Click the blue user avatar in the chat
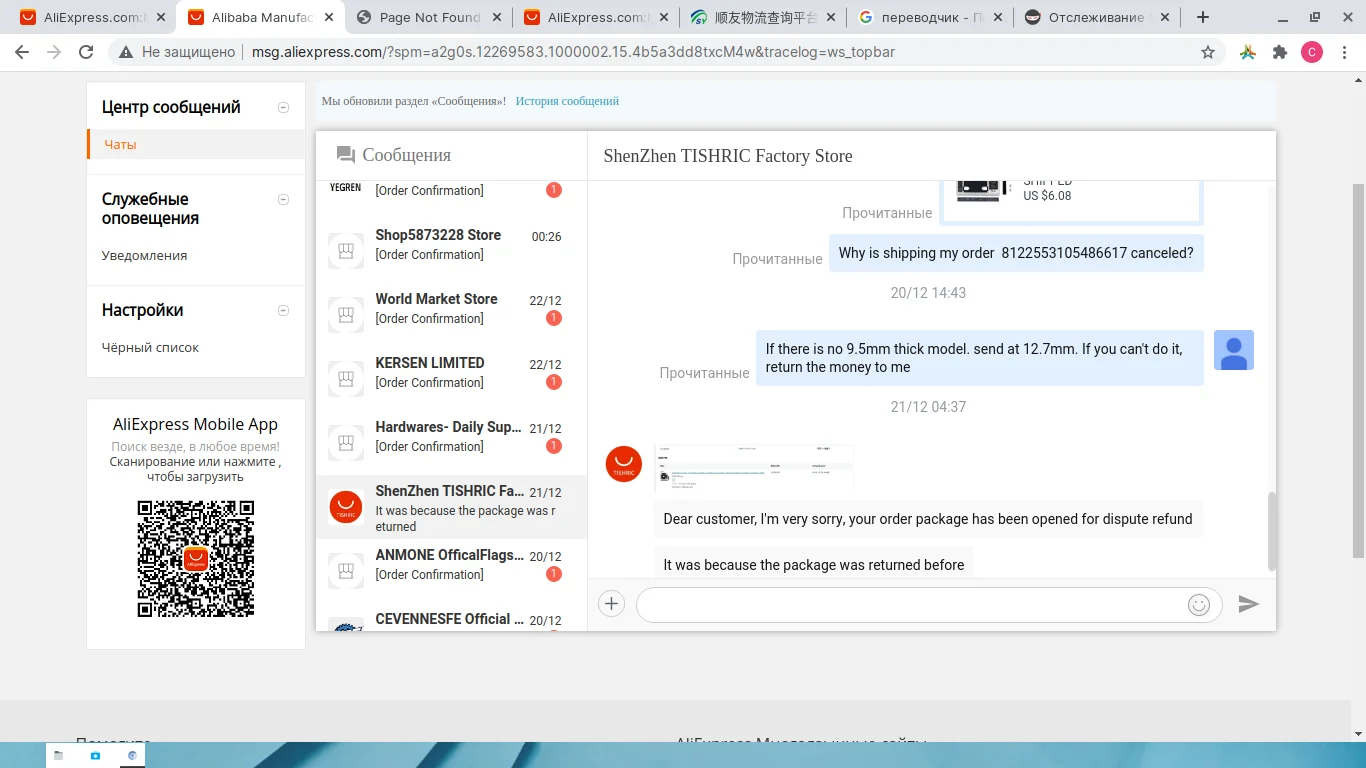 point(1234,351)
